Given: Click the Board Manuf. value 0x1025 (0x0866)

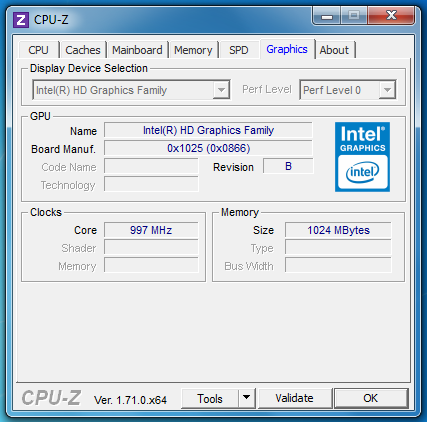Looking at the screenshot, I should tap(208, 148).
